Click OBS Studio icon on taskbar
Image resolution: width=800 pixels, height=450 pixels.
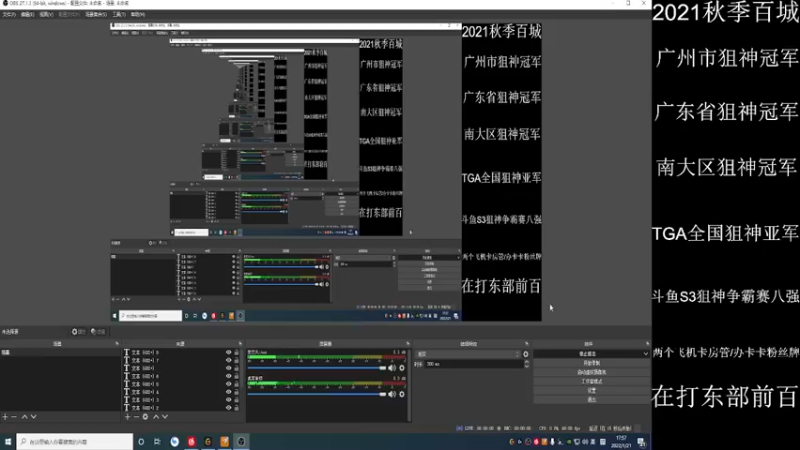(241, 442)
